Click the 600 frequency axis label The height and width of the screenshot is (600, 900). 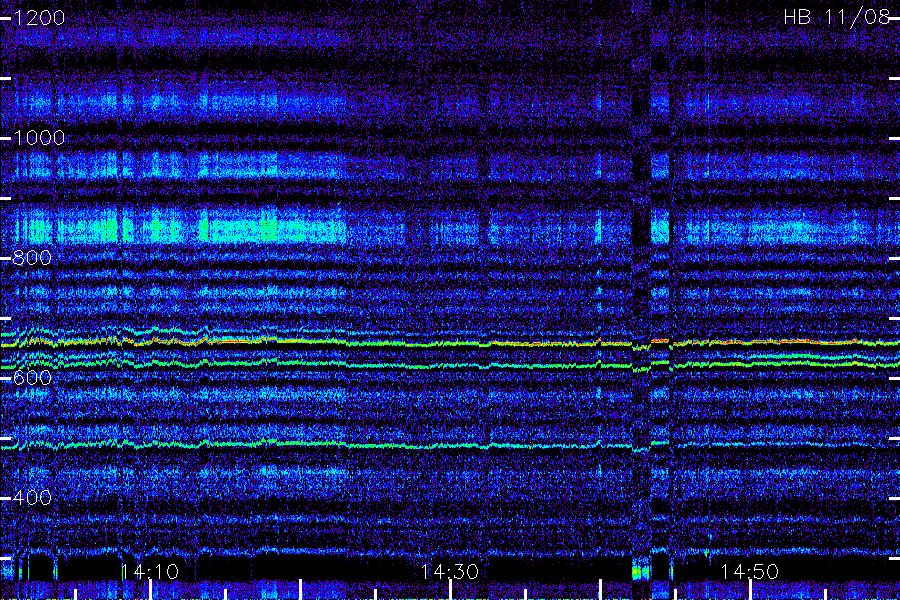32,378
